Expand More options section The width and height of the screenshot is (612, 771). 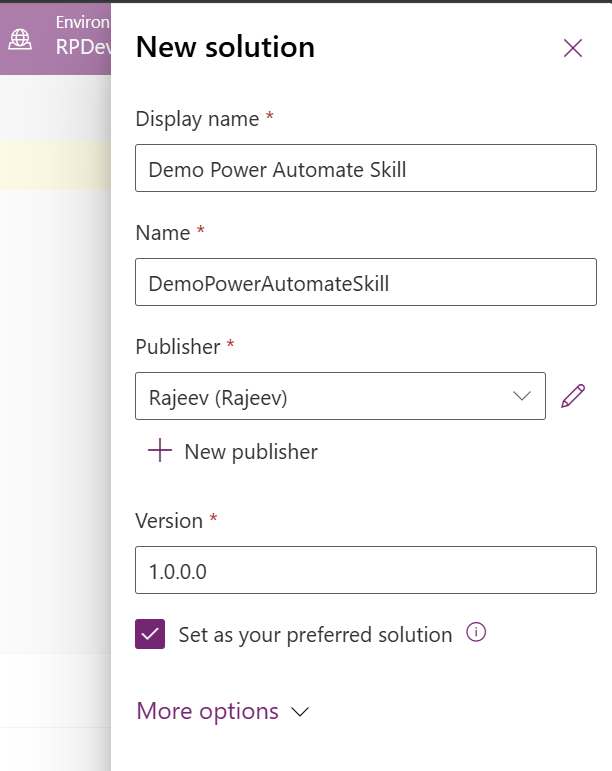[x=223, y=711]
